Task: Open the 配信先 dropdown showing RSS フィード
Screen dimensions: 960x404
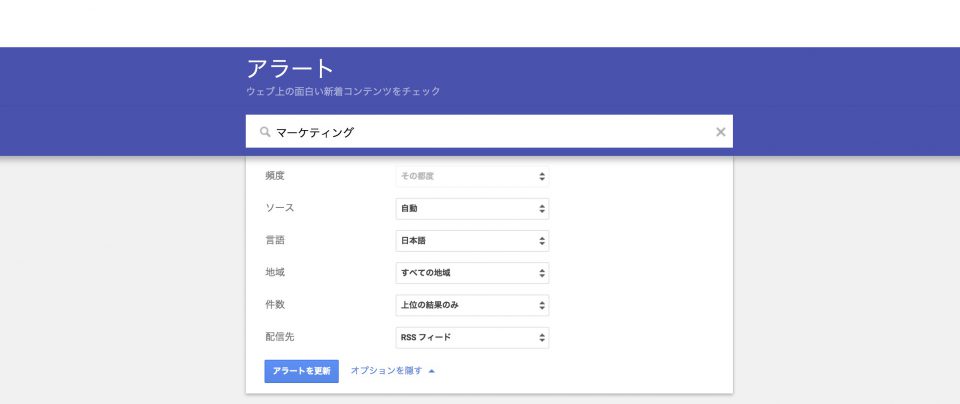Action: click(x=472, y=337)
